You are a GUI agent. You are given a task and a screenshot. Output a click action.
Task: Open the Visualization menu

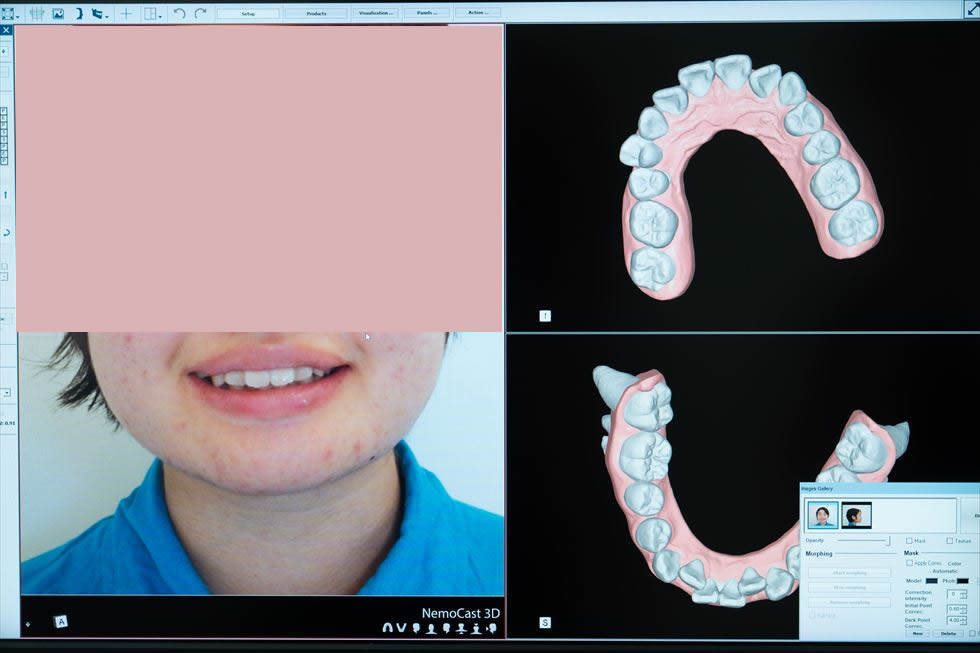point(375,13)
